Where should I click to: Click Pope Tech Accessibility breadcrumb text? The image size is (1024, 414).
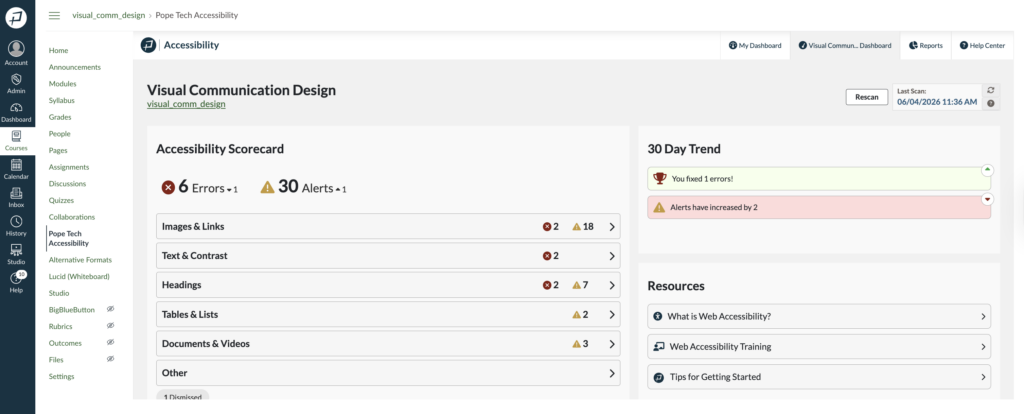[x=197, y=15]
